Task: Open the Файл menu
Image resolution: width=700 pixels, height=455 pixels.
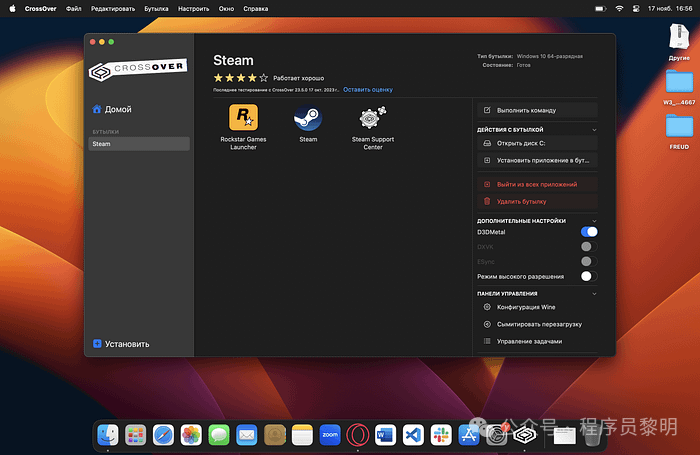Action: pyautogui.click(x=74, y=8)
